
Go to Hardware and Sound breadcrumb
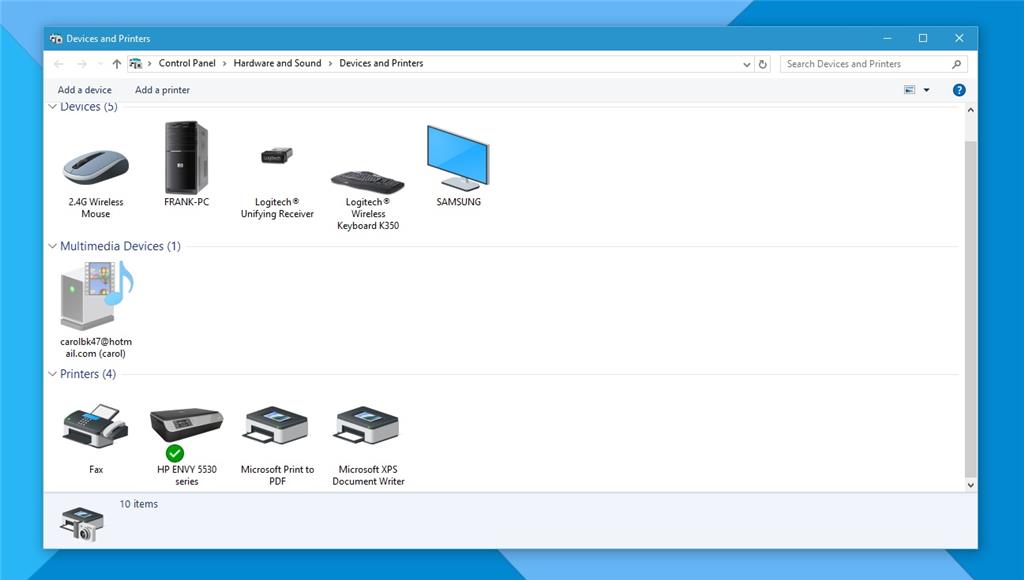coord(277,63)
